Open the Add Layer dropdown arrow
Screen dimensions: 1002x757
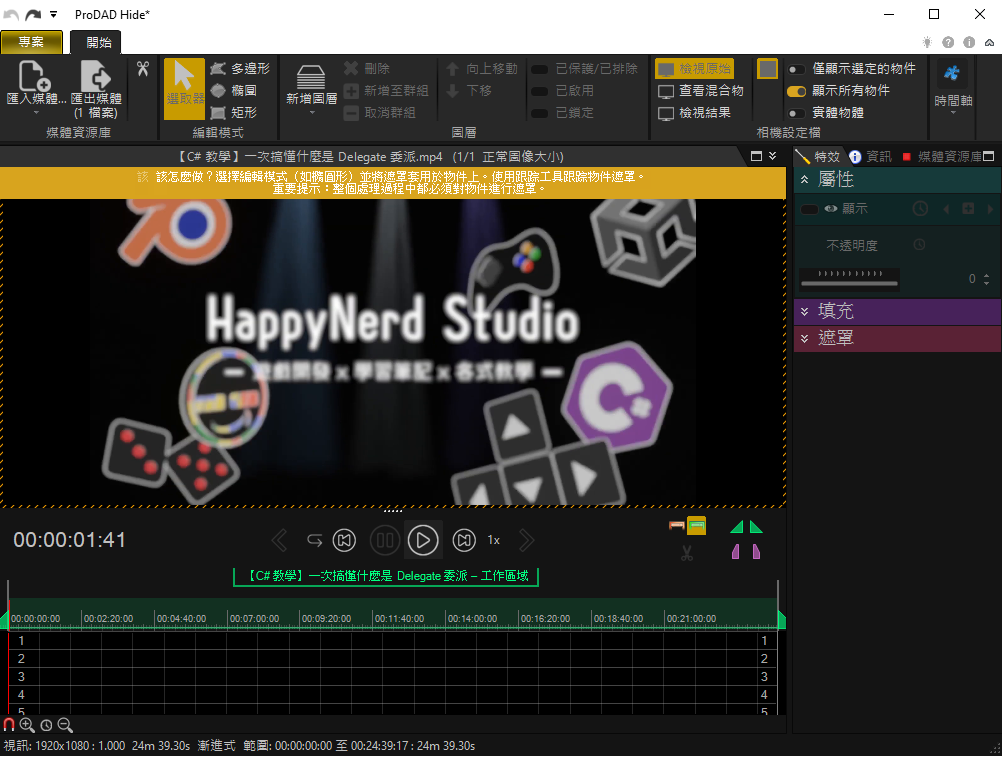click(x=312, y=113)
